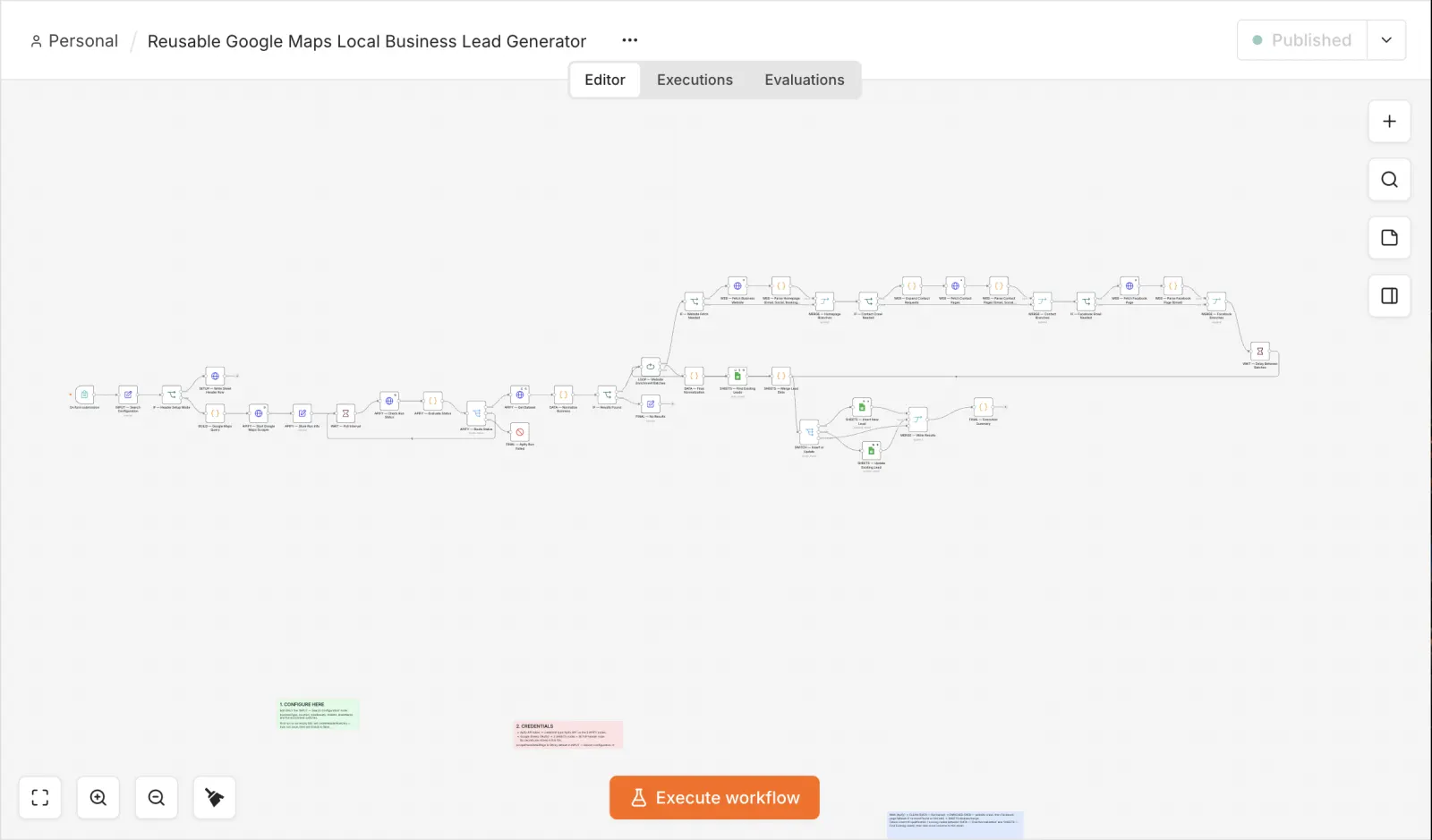This screenshot has height=840, width=1432.
Task: Click the Published status button
Action: point(1302,40)
